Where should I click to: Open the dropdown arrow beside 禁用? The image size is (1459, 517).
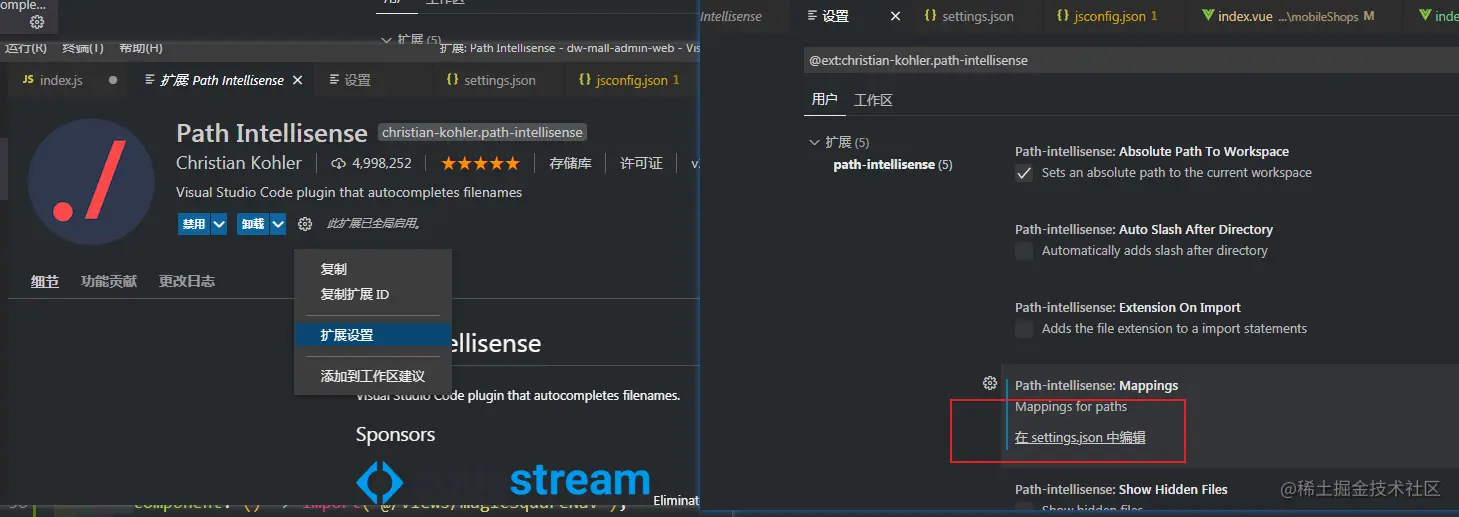click(x=218, y=224)
